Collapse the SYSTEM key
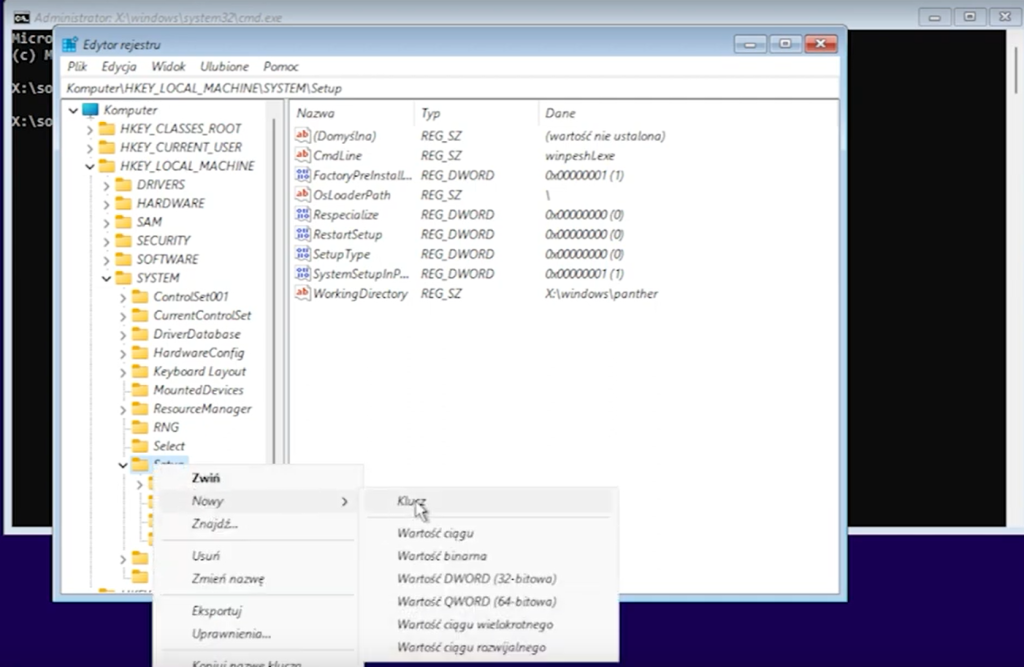The image size is (1024, 667). (x=106, y=278)
